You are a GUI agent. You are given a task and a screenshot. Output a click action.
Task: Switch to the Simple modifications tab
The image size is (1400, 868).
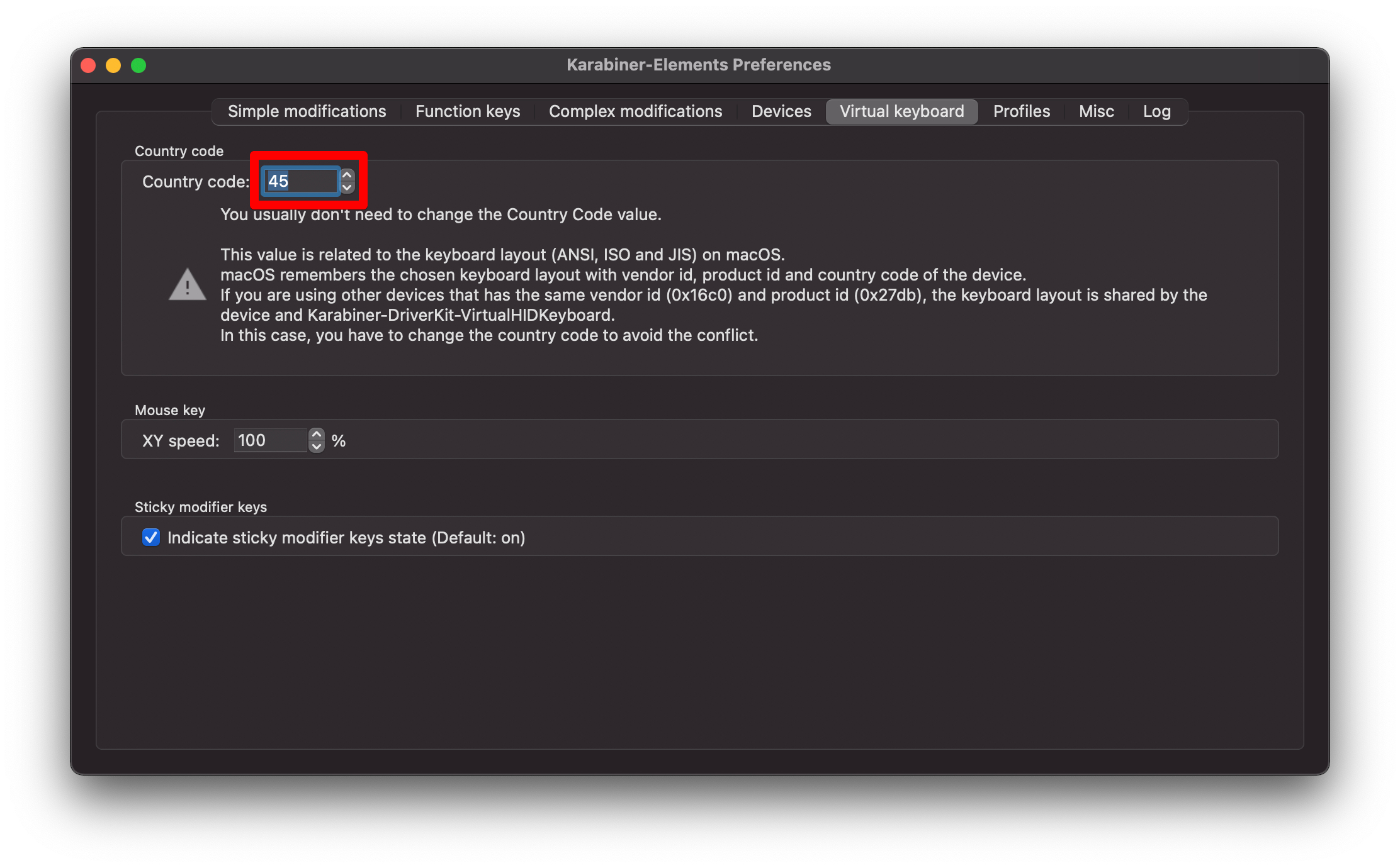pyautogui.click(x=307, y=111)
